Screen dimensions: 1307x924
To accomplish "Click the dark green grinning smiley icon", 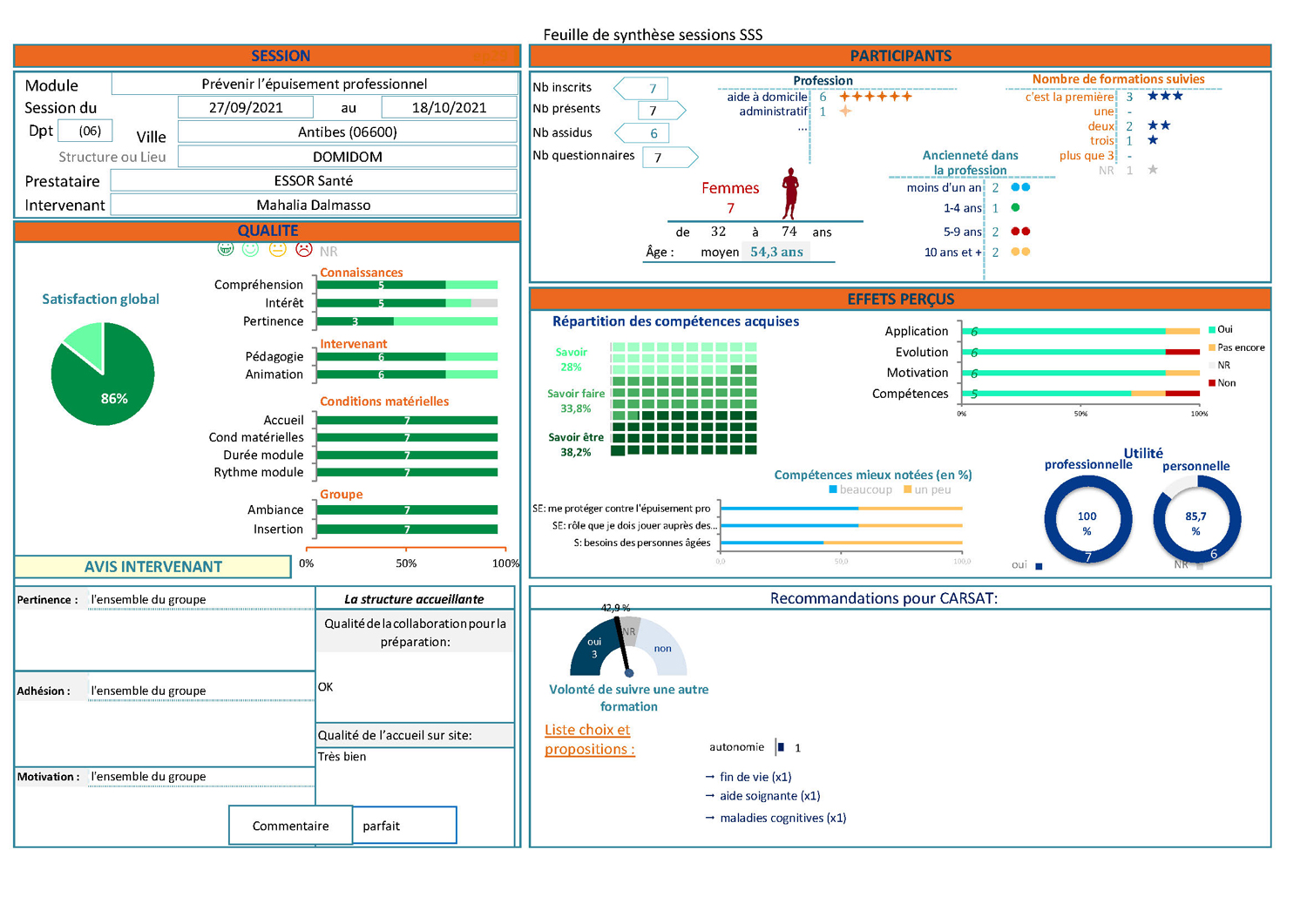I will pyautogui.click(x=226, y=249).
